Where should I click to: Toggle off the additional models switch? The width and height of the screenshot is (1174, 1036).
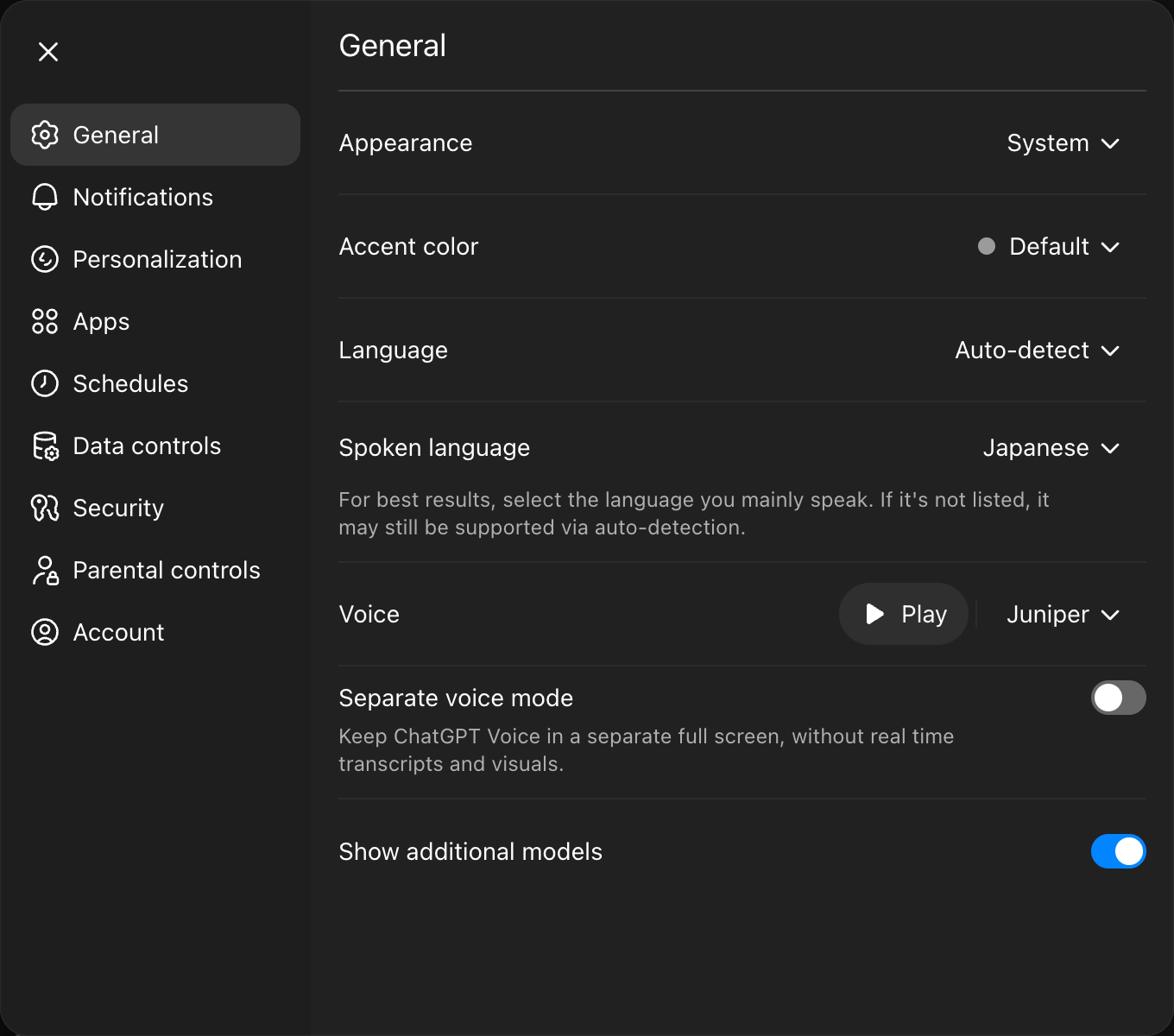(1118, 851)
